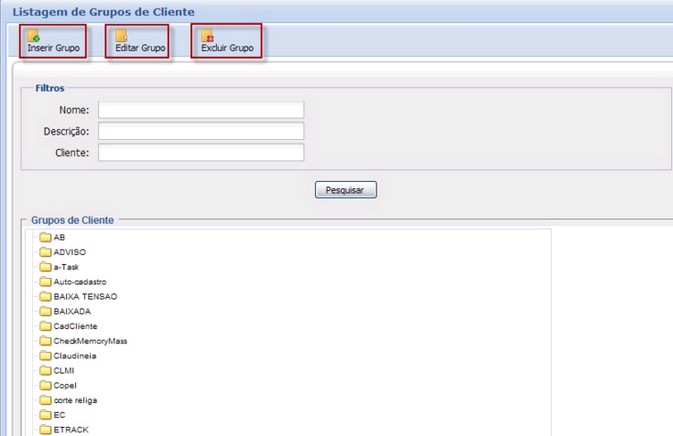Click the a-Task folder icon

45,267
